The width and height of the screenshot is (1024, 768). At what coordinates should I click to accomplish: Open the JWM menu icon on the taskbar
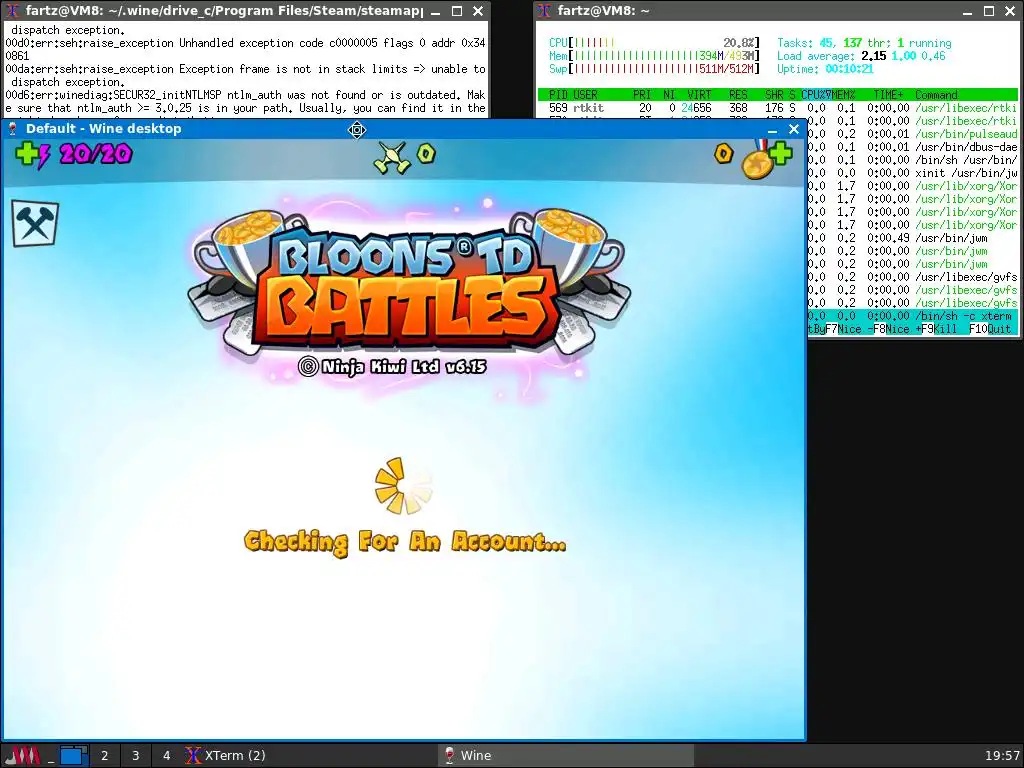click(22, 756)
